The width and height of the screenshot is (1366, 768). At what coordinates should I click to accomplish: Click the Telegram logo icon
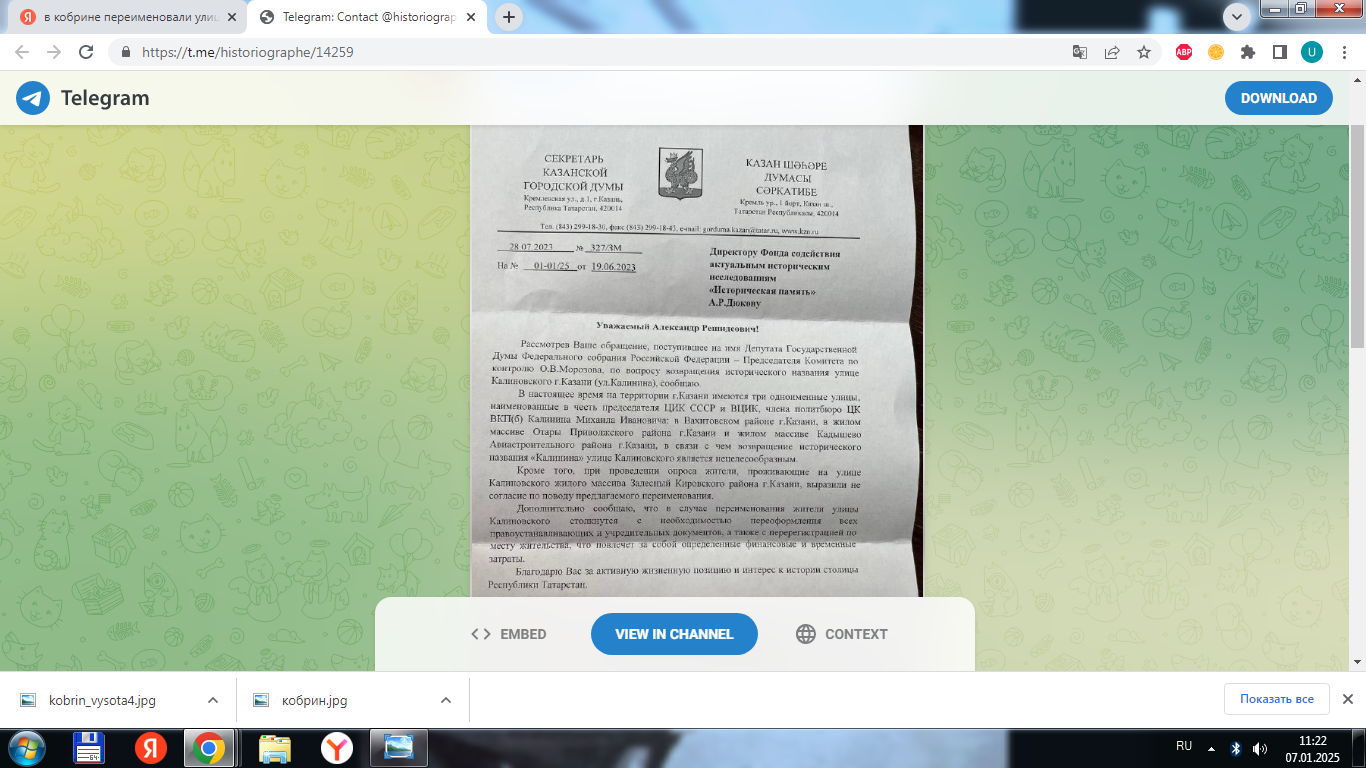click(33, 98)
